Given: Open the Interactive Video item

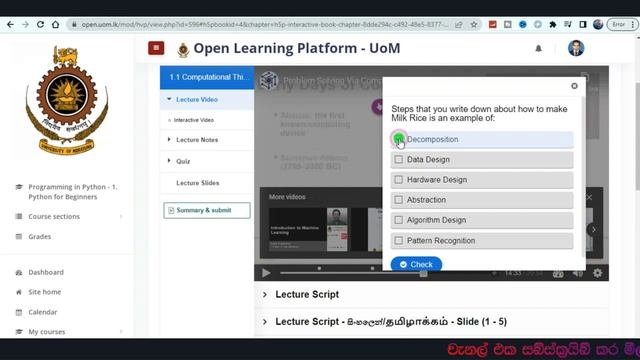Looking at the screenshot, I should 194,120.
